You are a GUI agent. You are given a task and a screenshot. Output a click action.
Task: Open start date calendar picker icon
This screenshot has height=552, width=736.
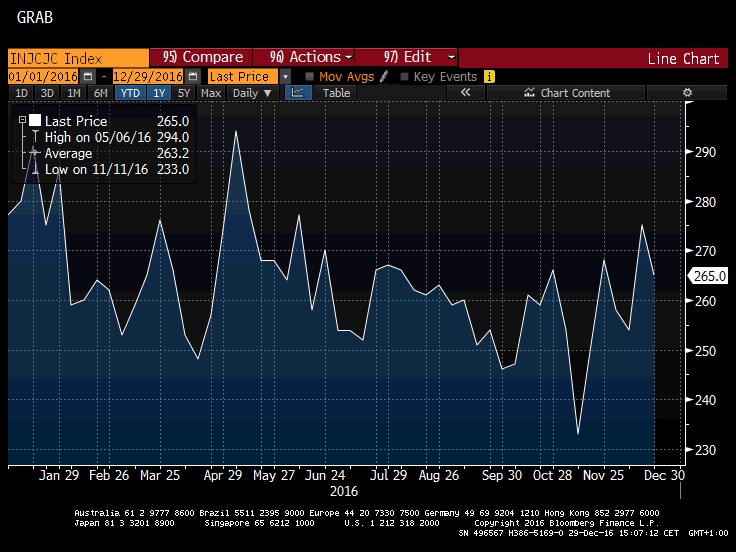(87, 76)
